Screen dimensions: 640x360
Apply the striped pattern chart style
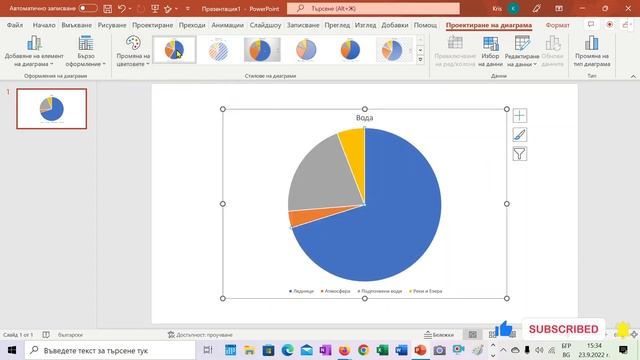pos(218,50)
